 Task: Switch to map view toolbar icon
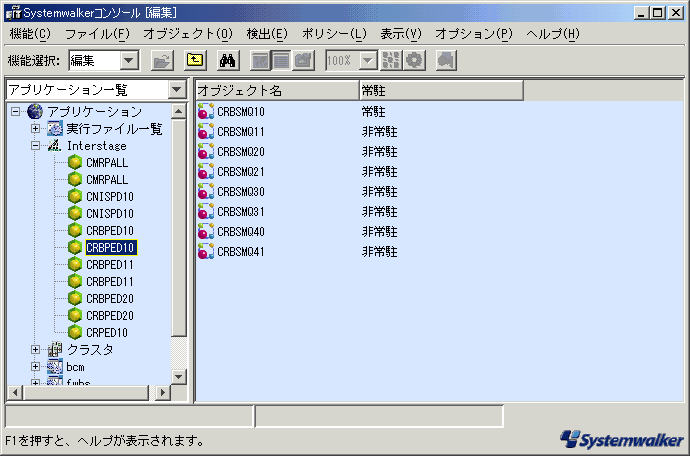pyautogui.click(x=261, y=60)
